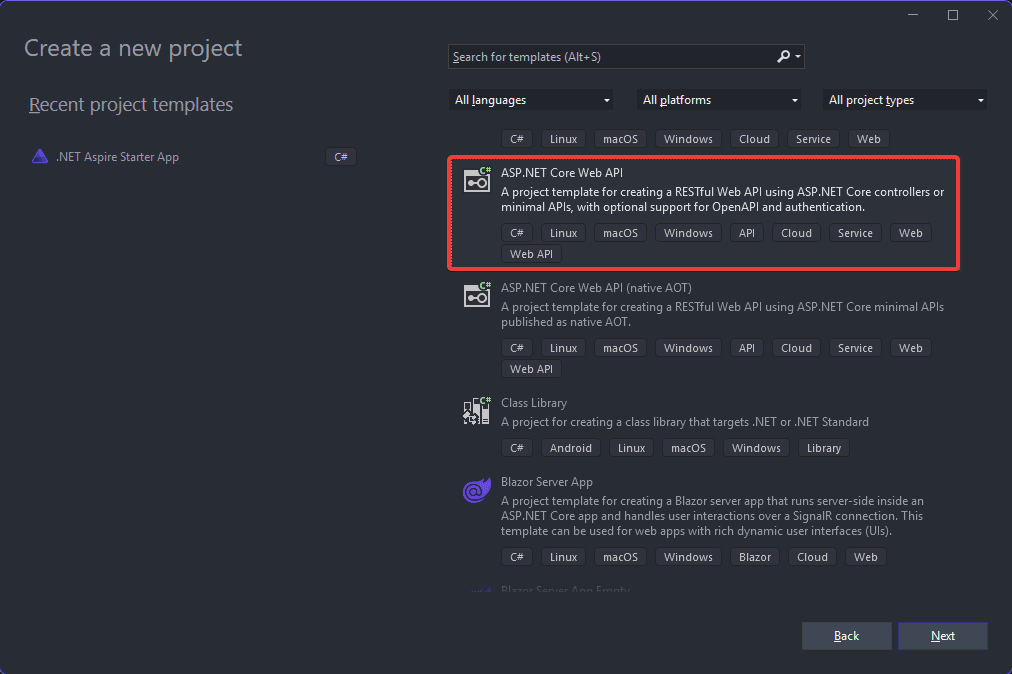Select the Cloud filter tag
The image size is (1012, 674).
click(x=754, y=138)
